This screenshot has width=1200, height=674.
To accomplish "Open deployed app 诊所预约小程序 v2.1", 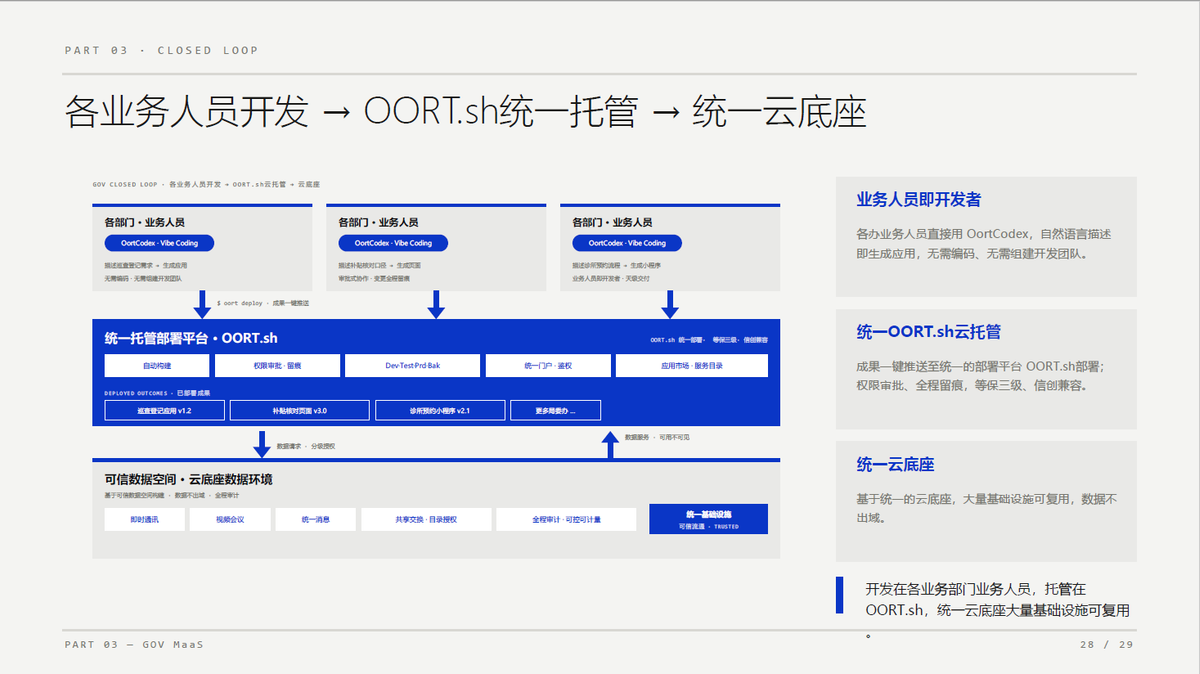I will coord(439,410).
